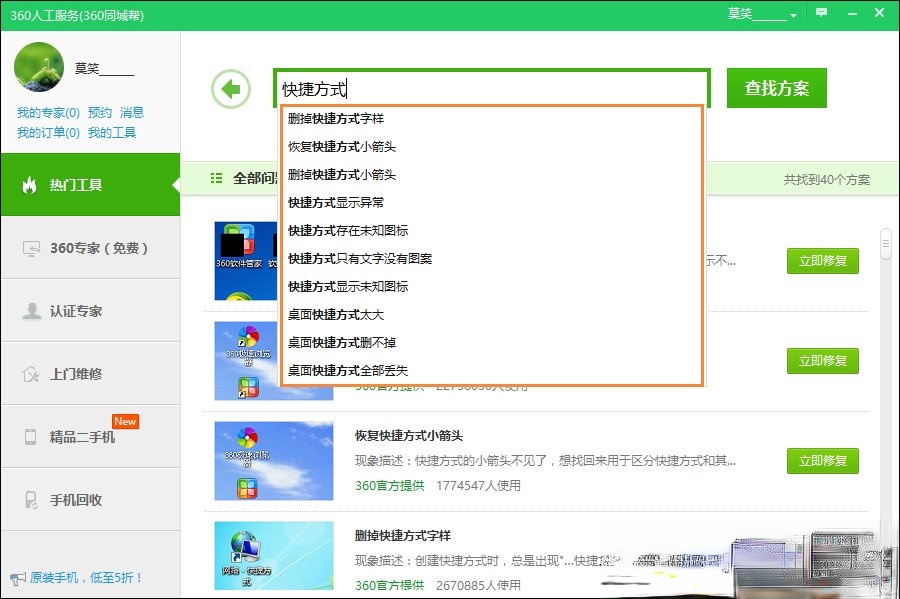Click the results list scrollbar thumb

[x=886, y=244]
